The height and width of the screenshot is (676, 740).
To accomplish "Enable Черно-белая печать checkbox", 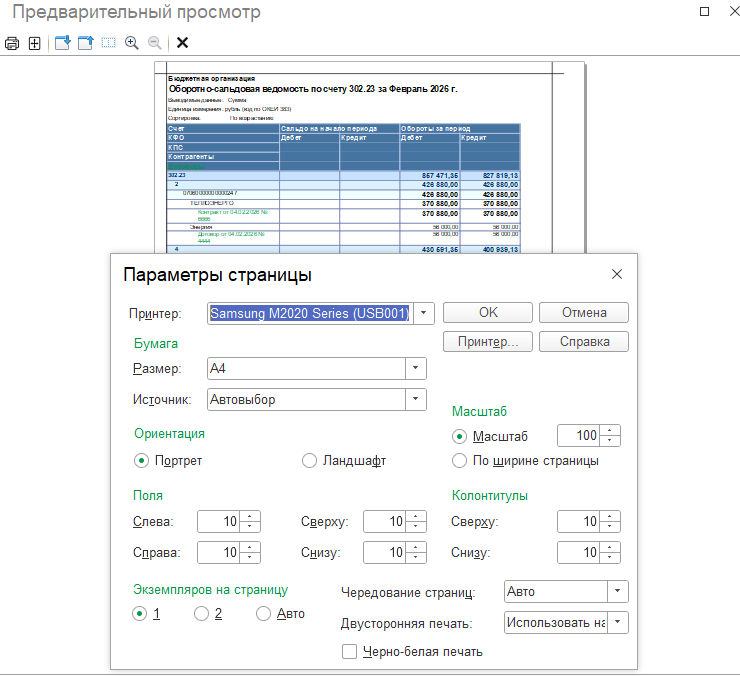I will [x=349, y=651].
